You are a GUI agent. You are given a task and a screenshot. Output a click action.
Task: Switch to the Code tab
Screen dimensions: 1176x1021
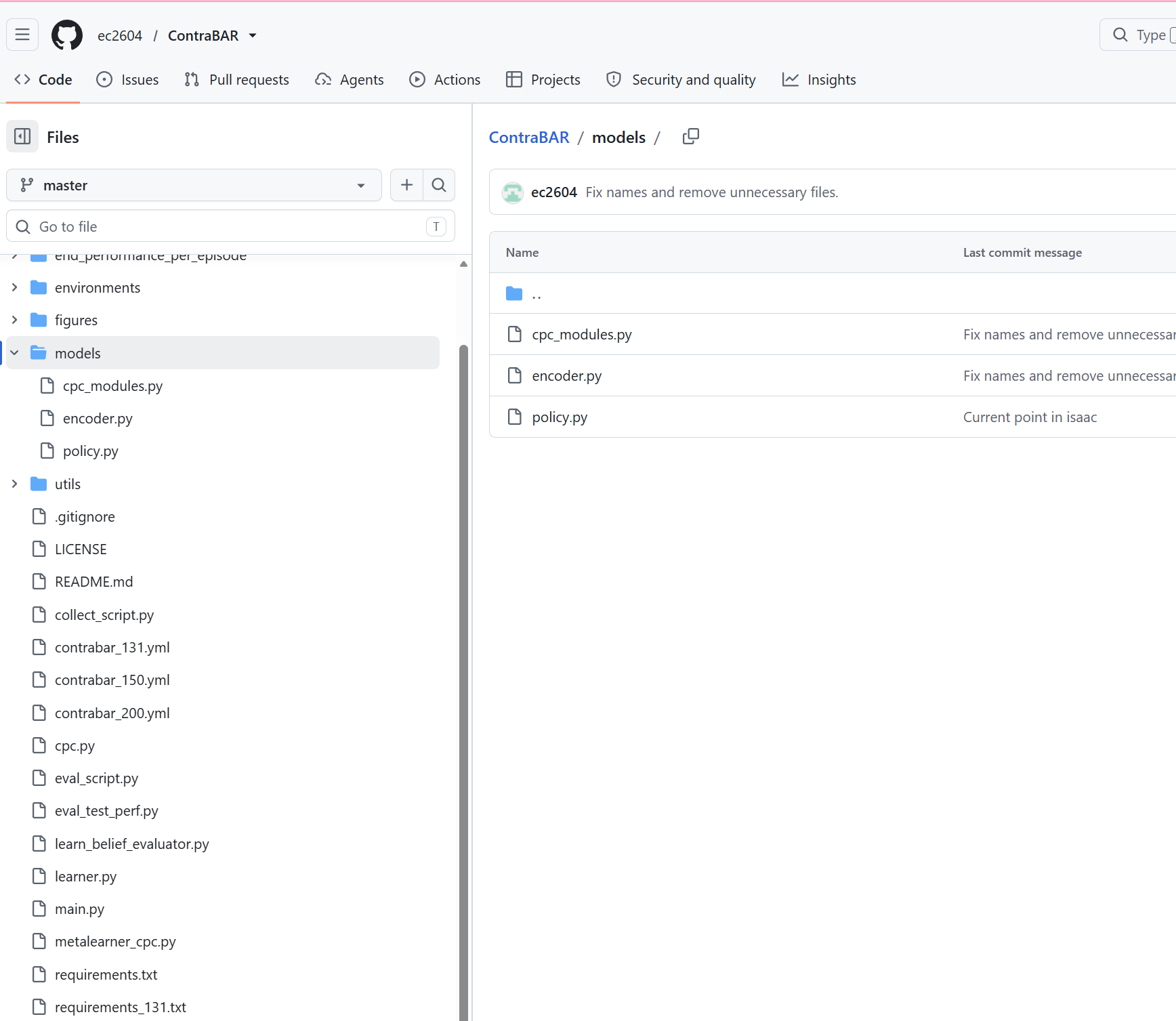(43, 79)
